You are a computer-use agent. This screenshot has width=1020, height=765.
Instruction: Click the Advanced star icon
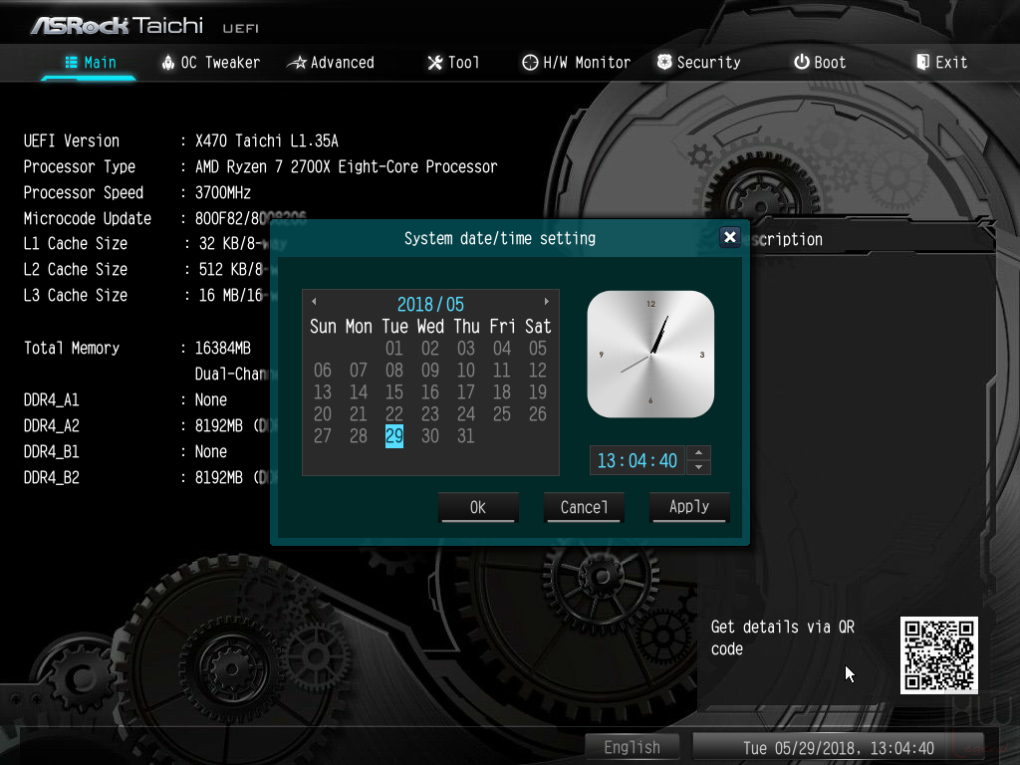click(x=297, y=62)
